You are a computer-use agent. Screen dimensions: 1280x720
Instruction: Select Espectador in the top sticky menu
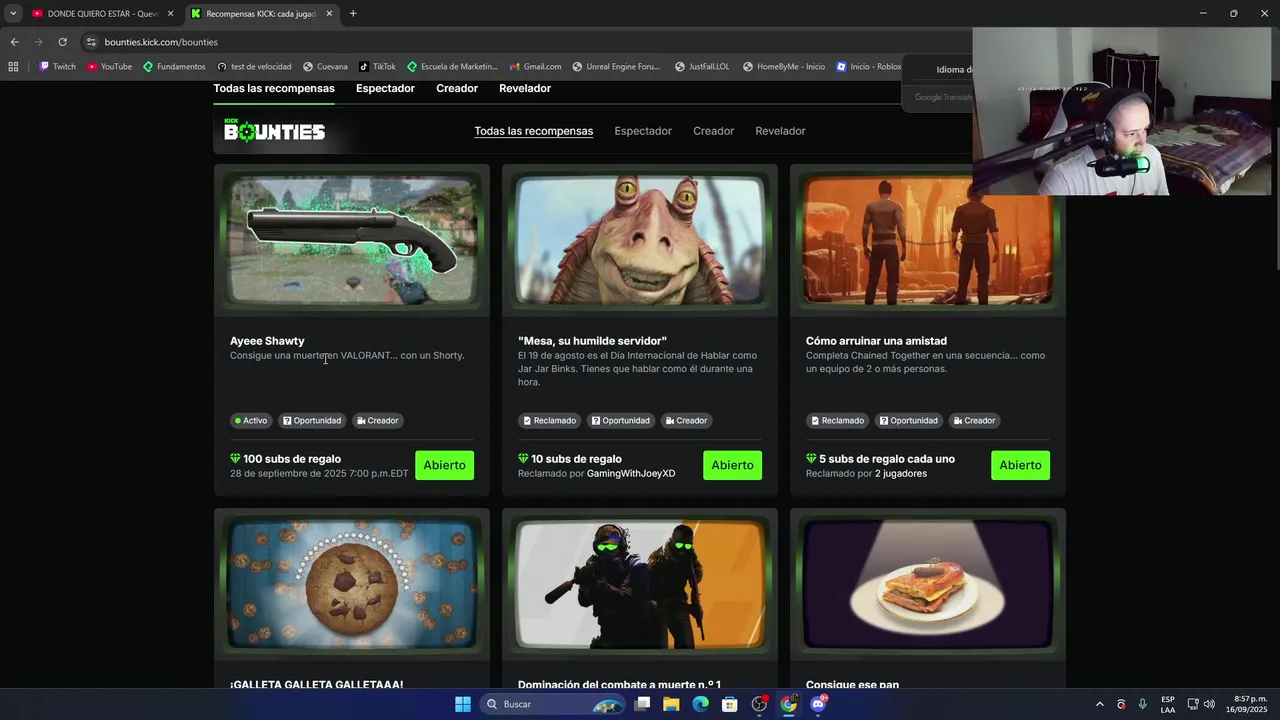pos(385,88)
